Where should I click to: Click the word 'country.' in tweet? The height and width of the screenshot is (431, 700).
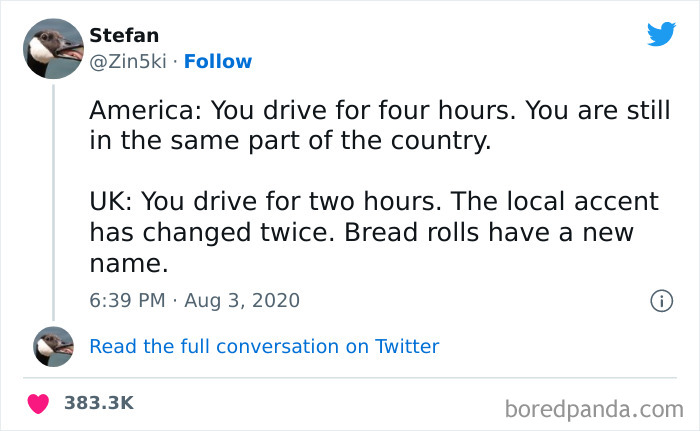click(441, 141)
